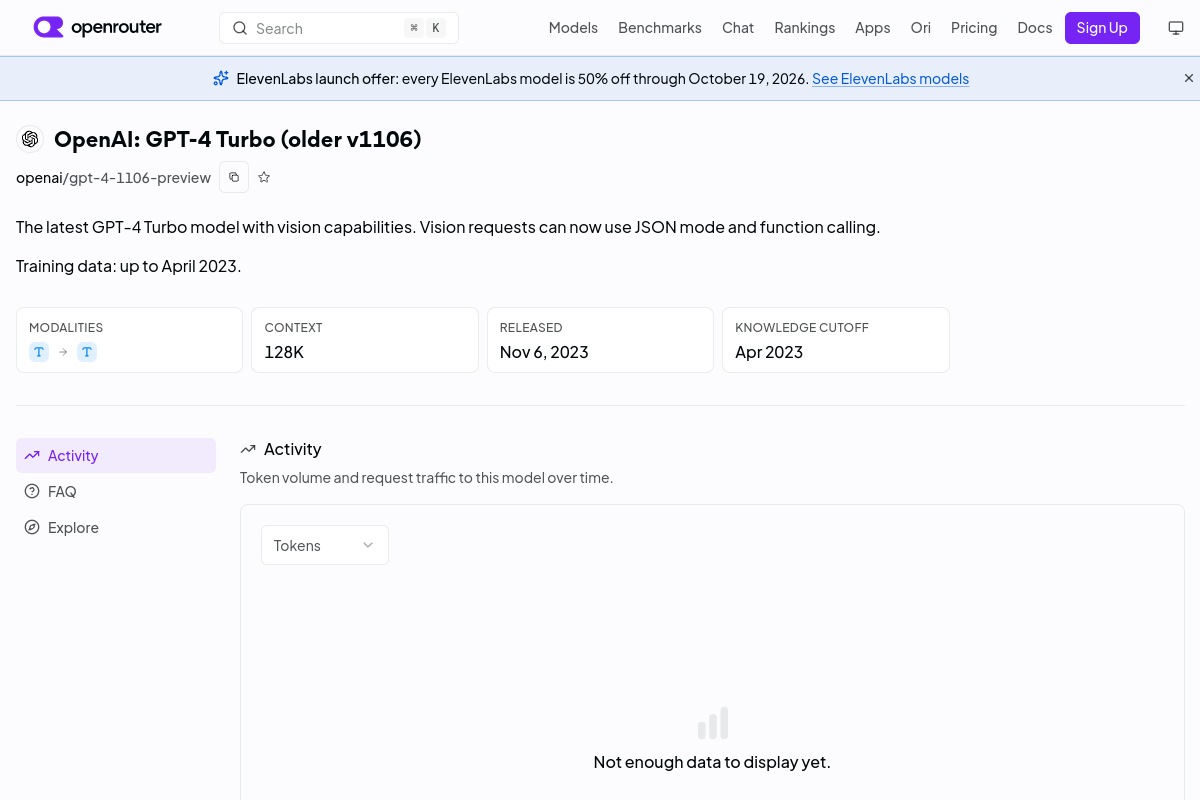Select FAQ in the sidebar

click(x=116, y=491)
